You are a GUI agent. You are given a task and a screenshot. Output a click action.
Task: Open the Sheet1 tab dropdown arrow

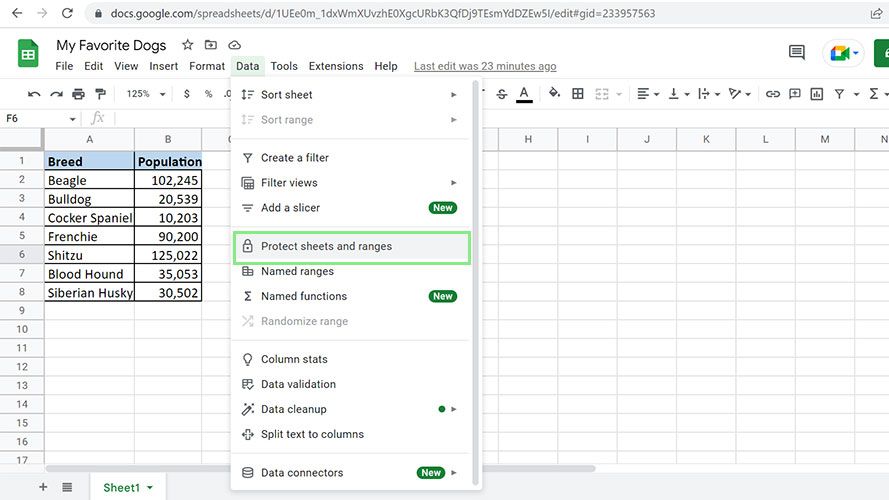[150, 488]
